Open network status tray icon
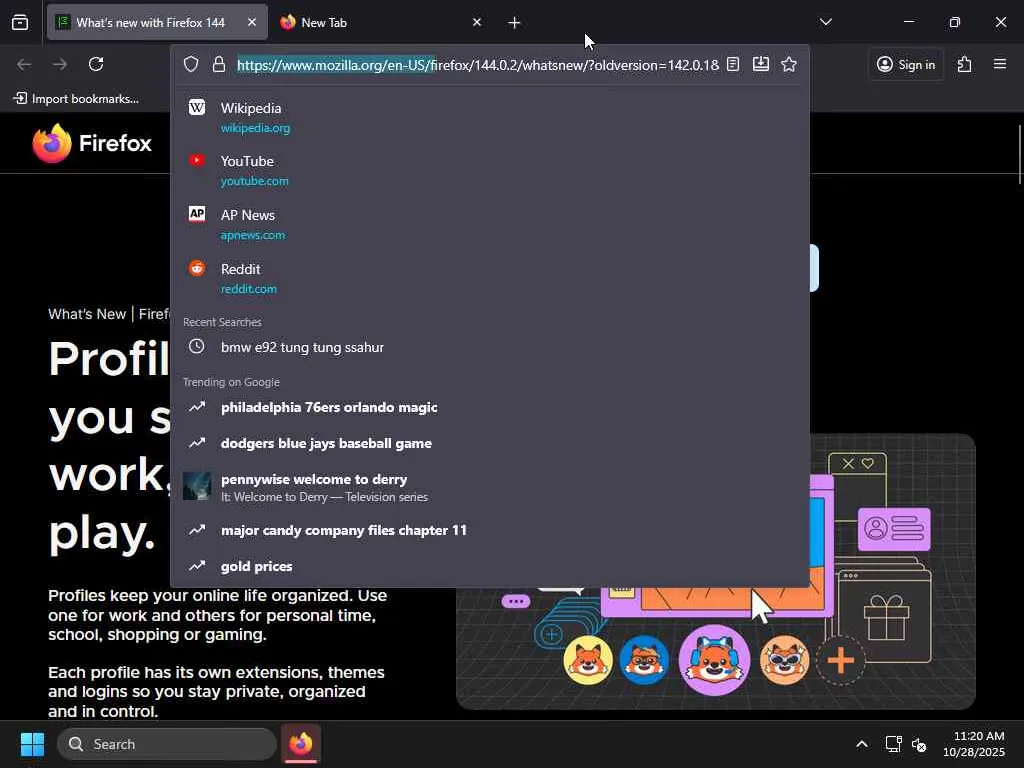The width and height of the screenshot is (1024, 768). pyautogui.click(x=893, y=744)
